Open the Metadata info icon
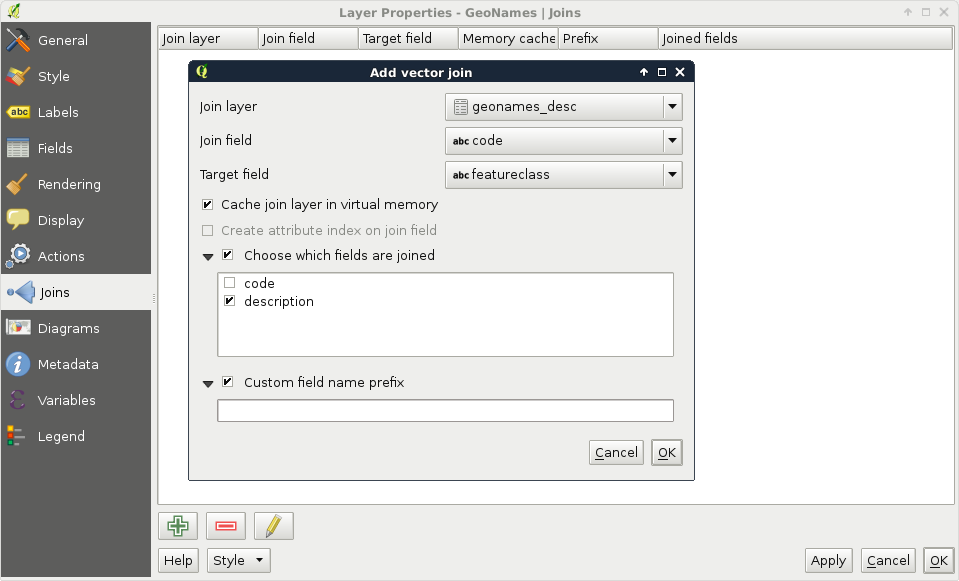 pyautogui.click(x=18, y=364)
